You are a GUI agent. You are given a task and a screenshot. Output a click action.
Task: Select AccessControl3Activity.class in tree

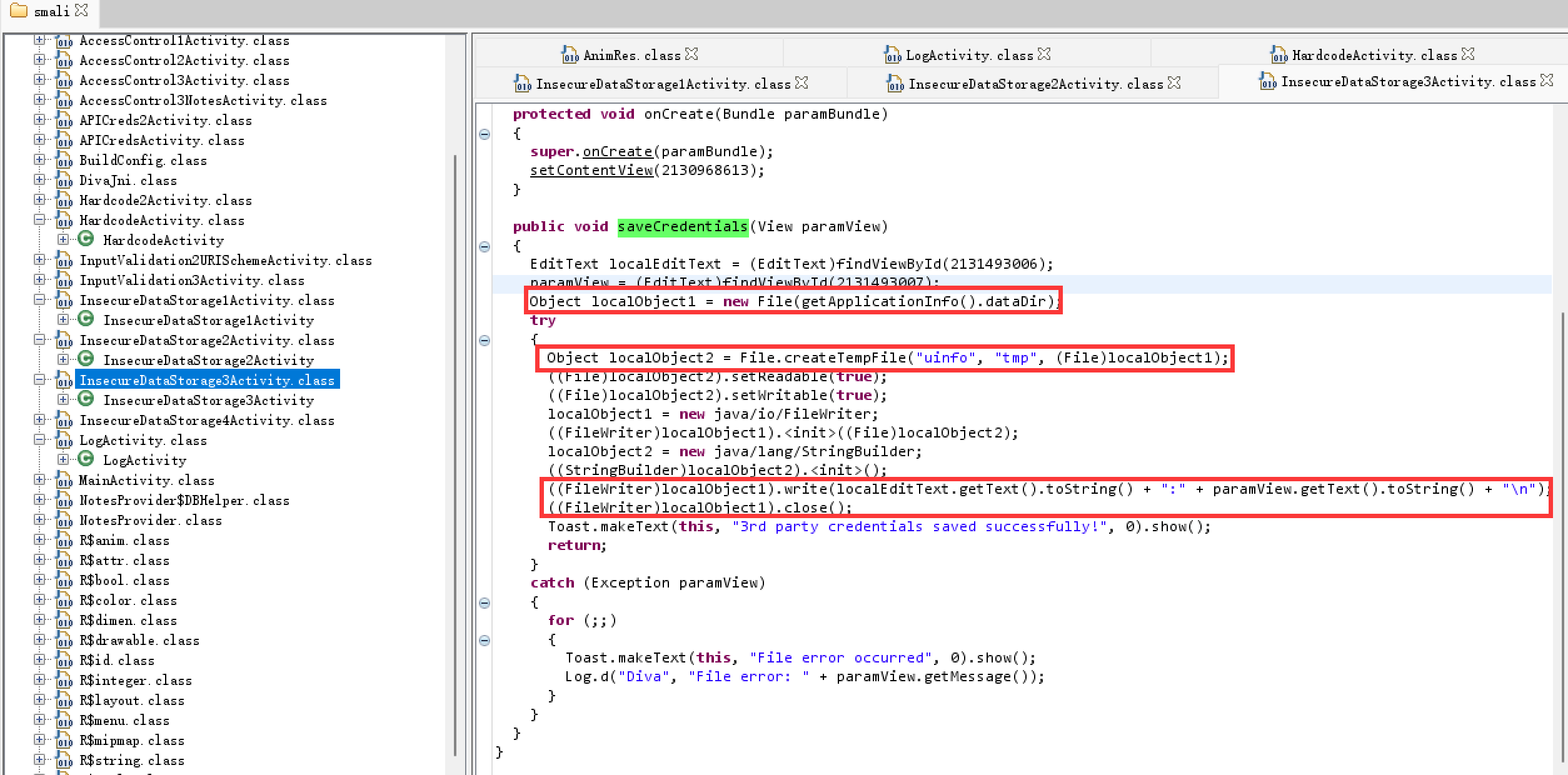pos(184,80)
